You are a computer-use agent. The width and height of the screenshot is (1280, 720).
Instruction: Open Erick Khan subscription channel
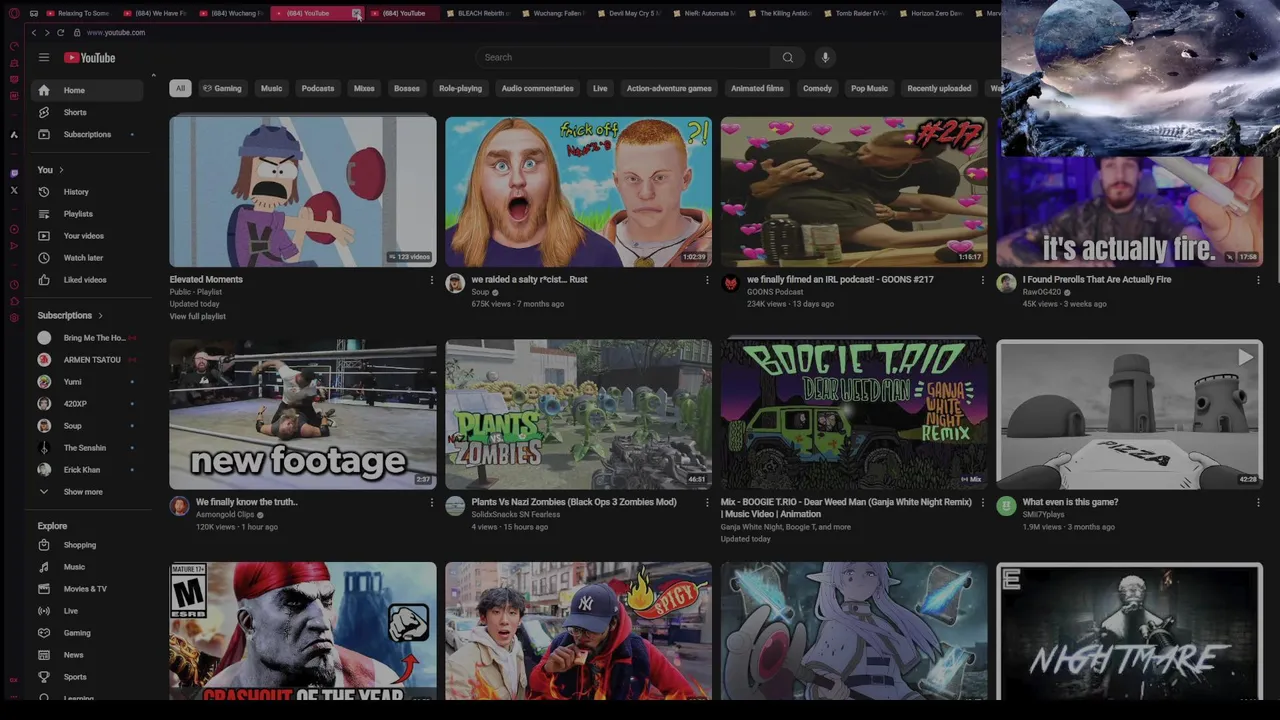87,470
